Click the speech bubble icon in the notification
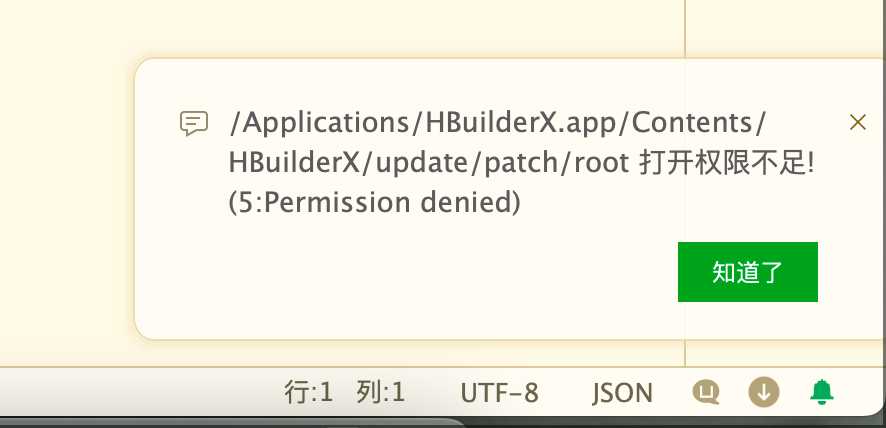886x428 pixels. tap(194, 123)
